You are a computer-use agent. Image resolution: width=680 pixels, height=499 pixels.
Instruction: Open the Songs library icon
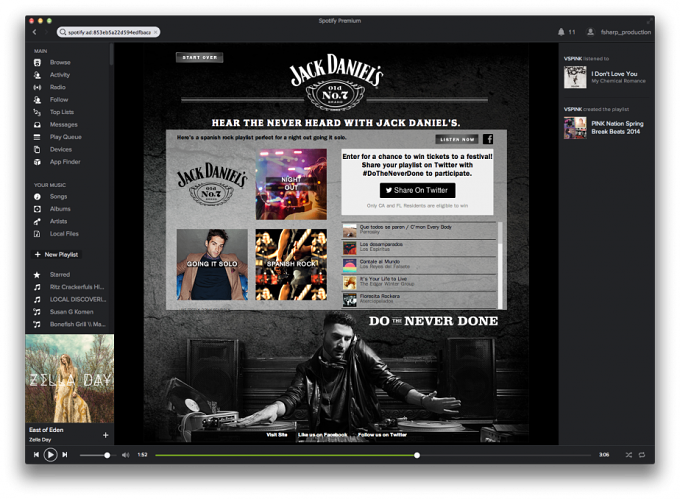[x=37, y=197]
